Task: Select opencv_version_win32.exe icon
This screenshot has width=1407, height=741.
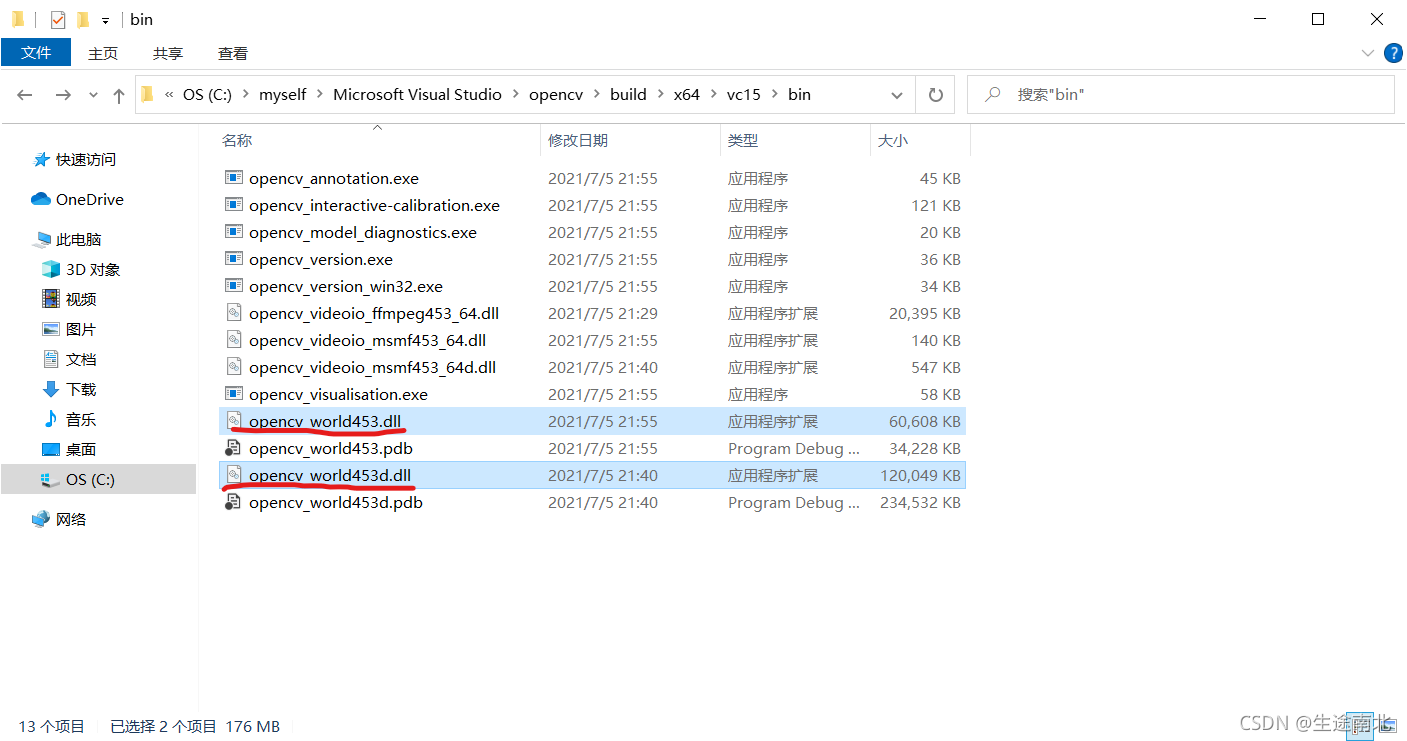Action: point(234,286)
